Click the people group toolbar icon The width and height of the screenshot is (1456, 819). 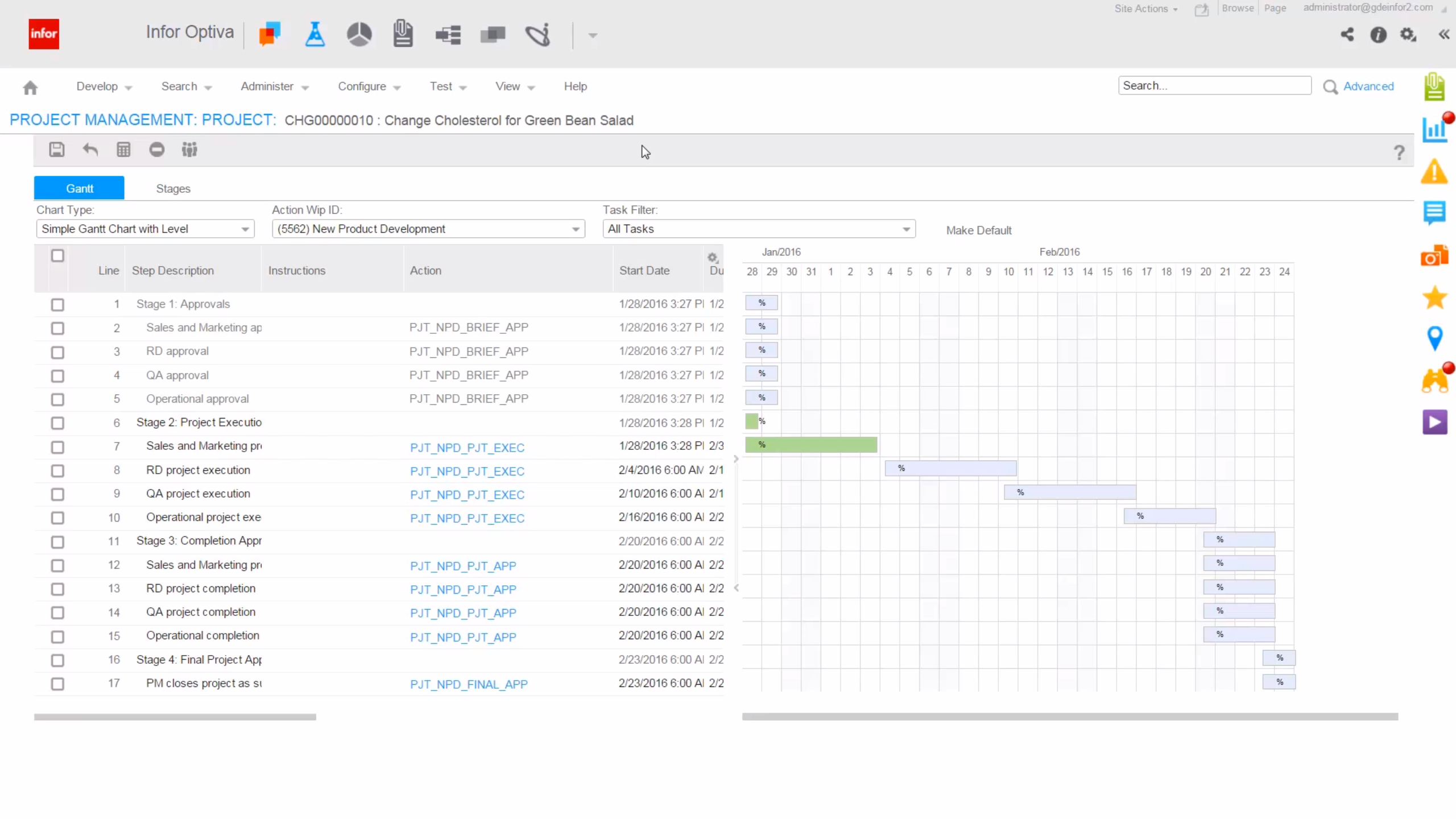click(189, 150)
